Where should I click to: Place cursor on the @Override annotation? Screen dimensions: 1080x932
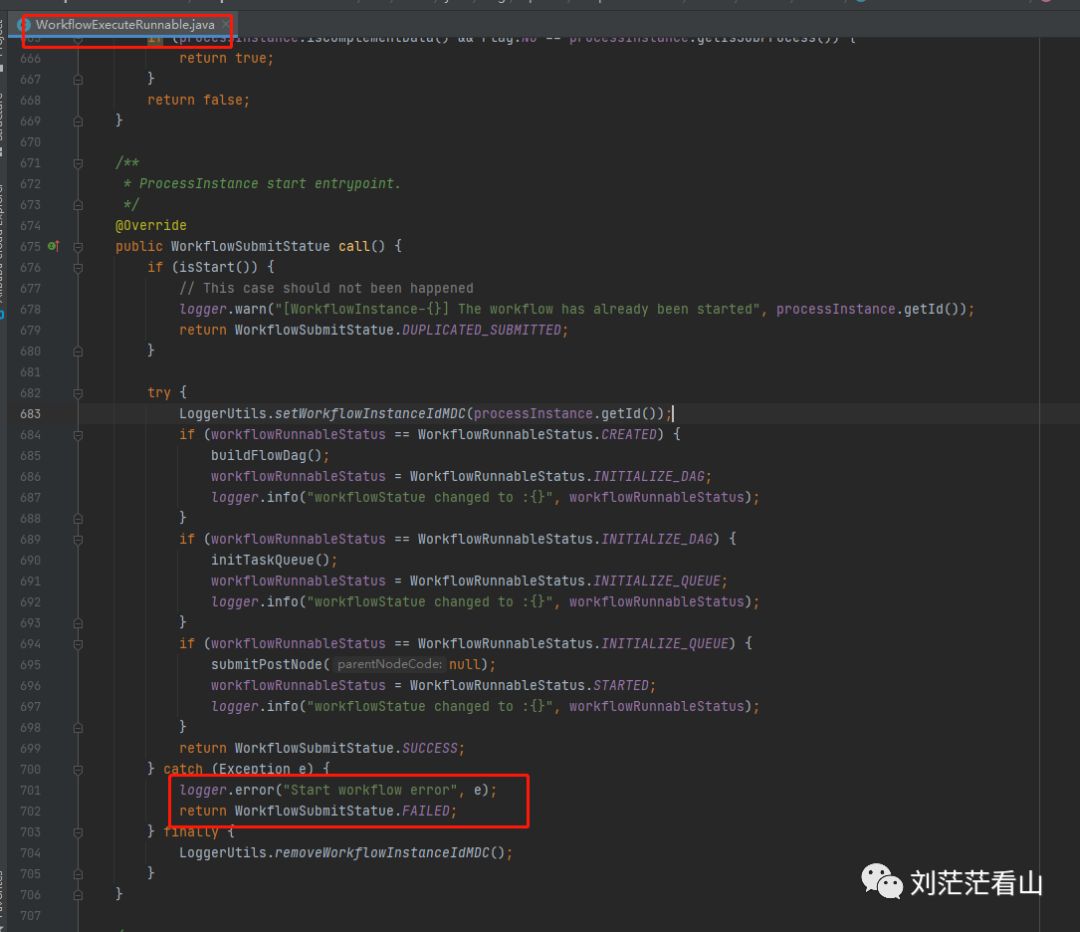151,225
